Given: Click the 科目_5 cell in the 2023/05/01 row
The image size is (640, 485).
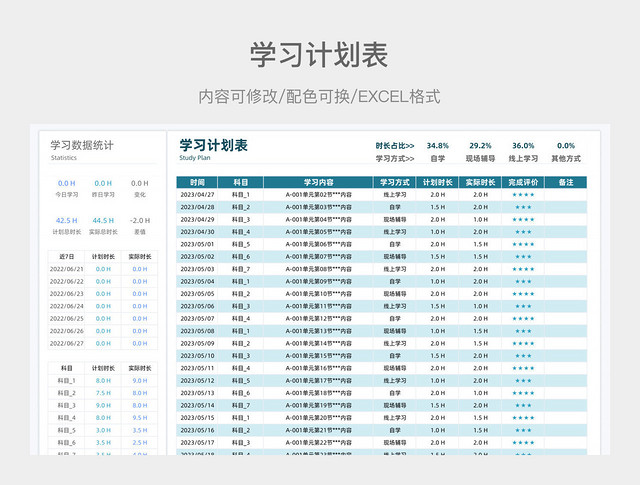Looking at the screenshot, I should coord(241,244).
